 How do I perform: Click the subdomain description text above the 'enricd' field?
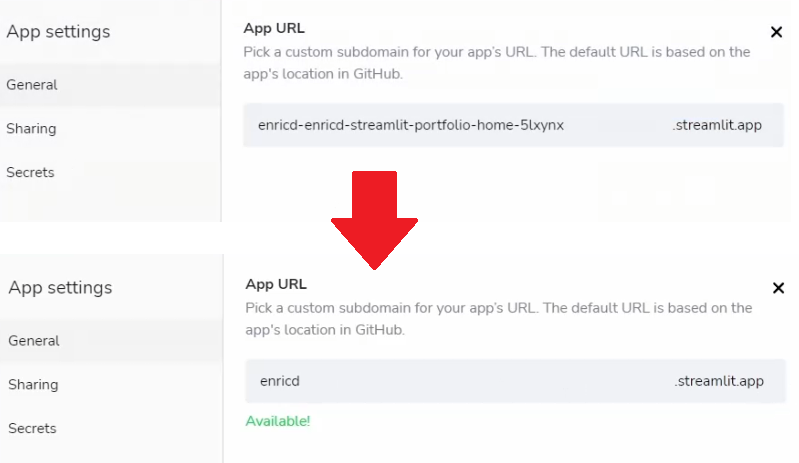coord(499,319)
